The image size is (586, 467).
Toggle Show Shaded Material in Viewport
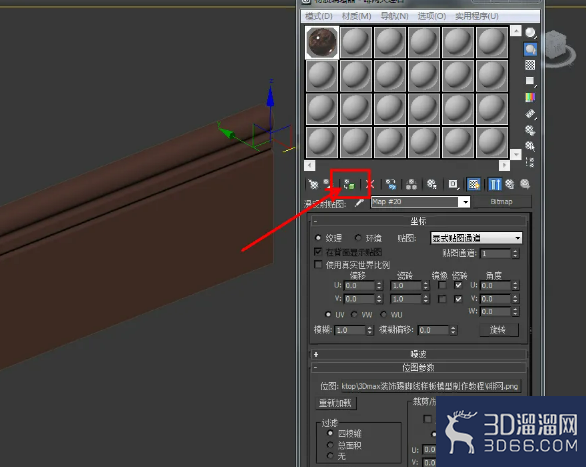pyautogui.click(x=474, y=184)
